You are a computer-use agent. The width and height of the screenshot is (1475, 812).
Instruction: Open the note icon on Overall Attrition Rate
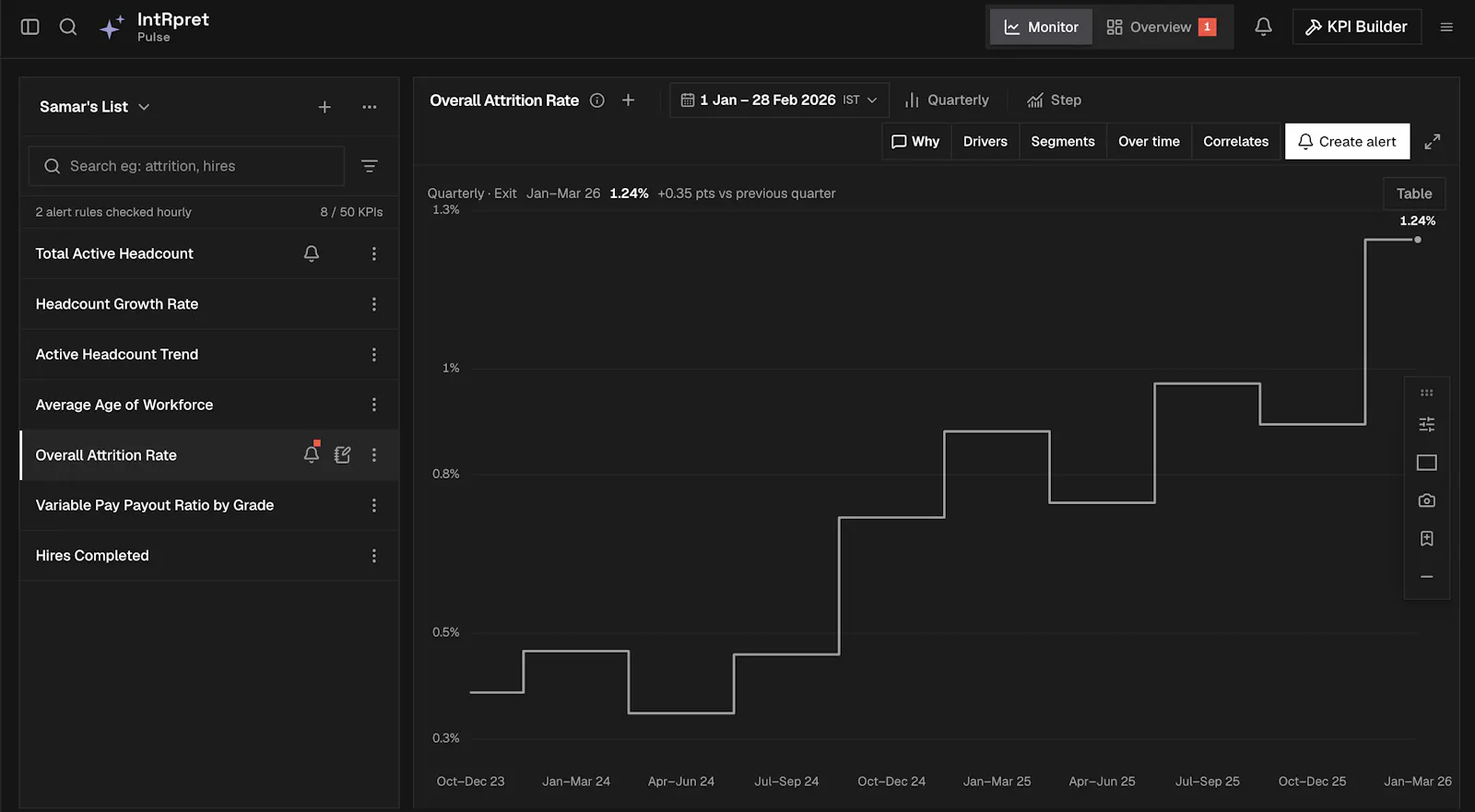[x=343, y=454]
